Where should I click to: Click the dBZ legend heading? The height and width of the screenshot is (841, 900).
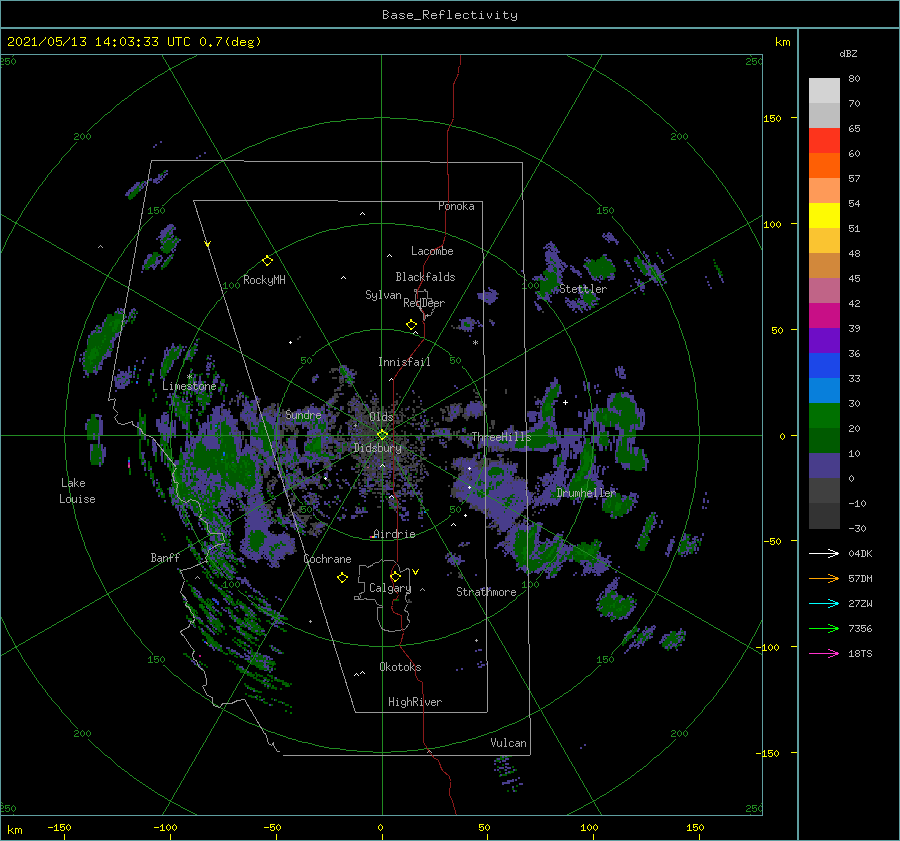[848, 53]
